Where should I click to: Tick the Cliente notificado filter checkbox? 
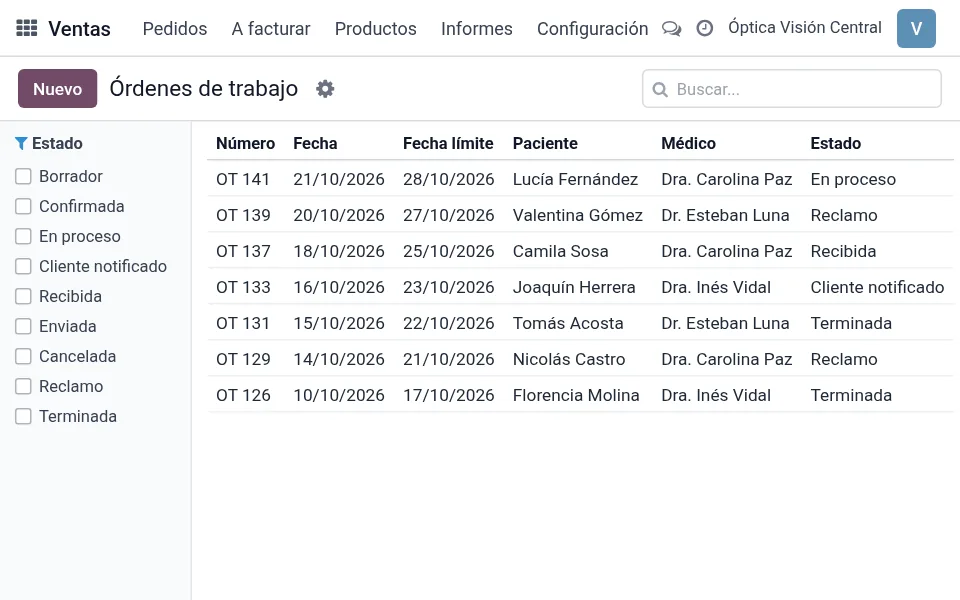click(x=23, y=266)
